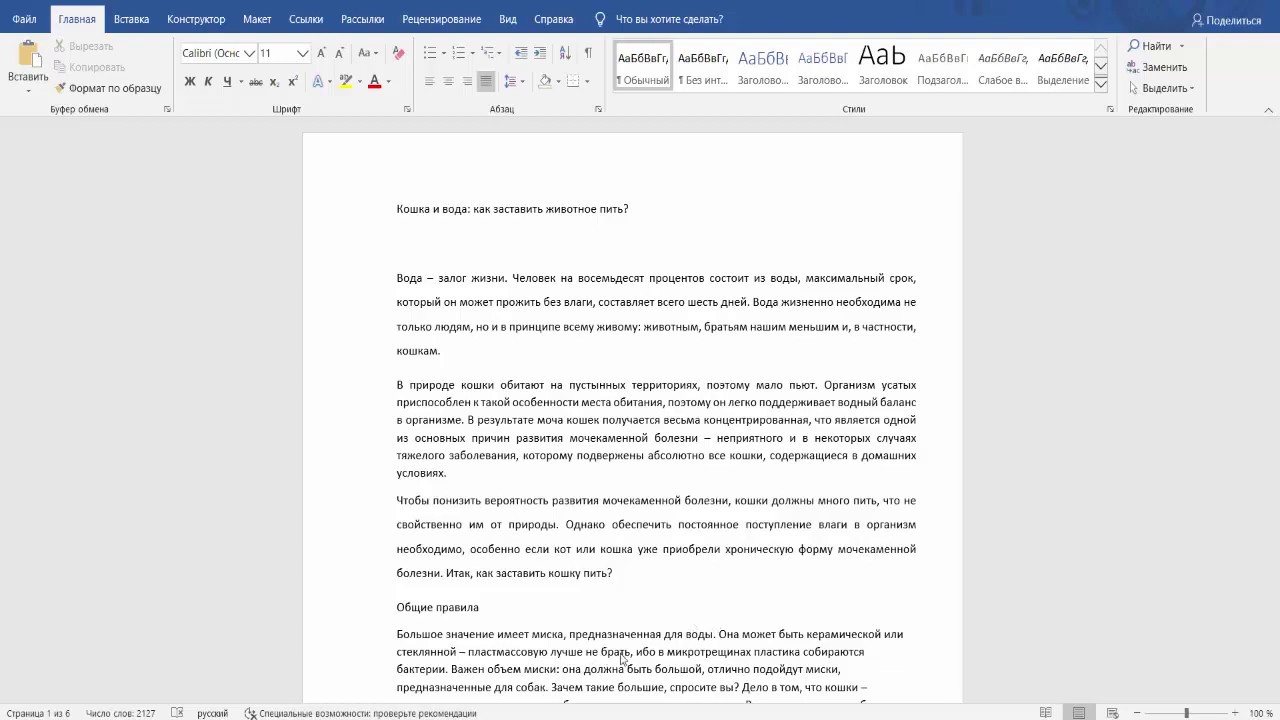Viewport: 1280px width, 720px height.
Task: Switch to the Рецензирование tab
Action: pos(441,19)
